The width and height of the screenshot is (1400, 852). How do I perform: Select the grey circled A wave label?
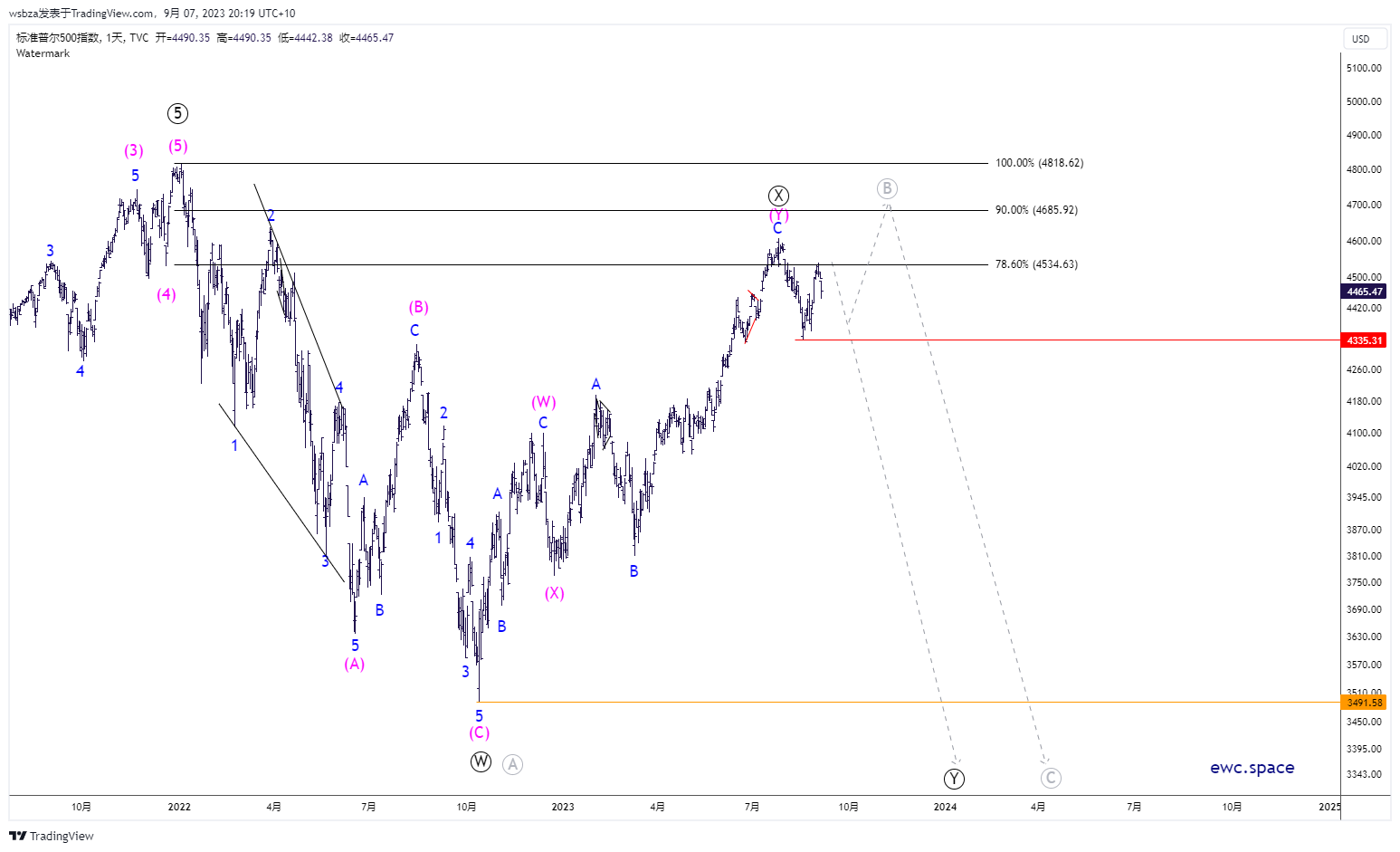[512, 764]
